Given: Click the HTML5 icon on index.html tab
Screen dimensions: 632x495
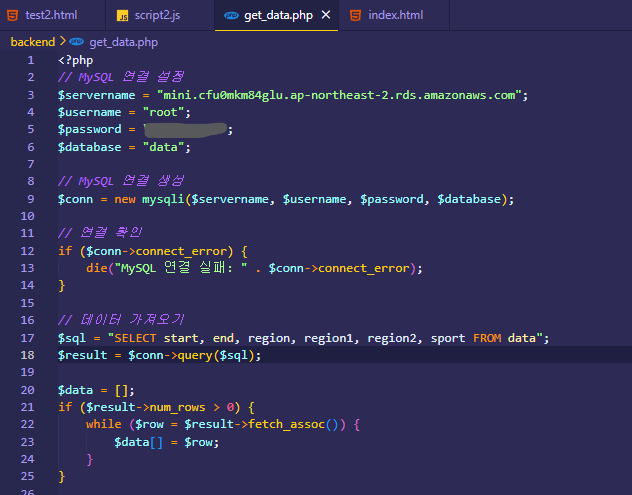Looking at the screenshot, I should pos(356,15).
